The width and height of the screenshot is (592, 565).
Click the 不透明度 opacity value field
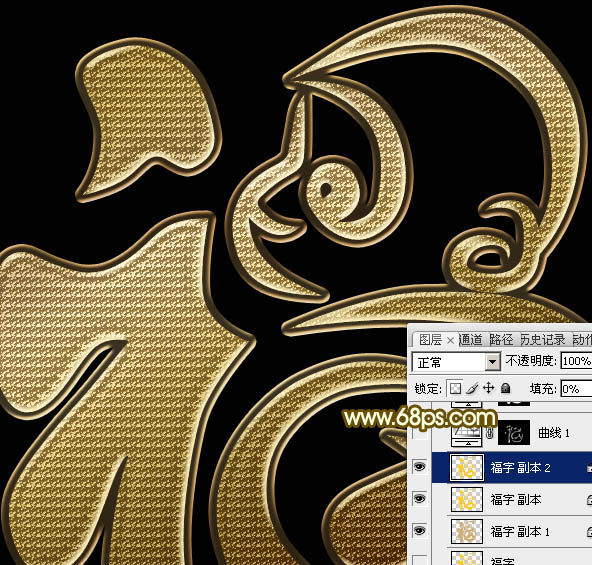click(577, 361)
